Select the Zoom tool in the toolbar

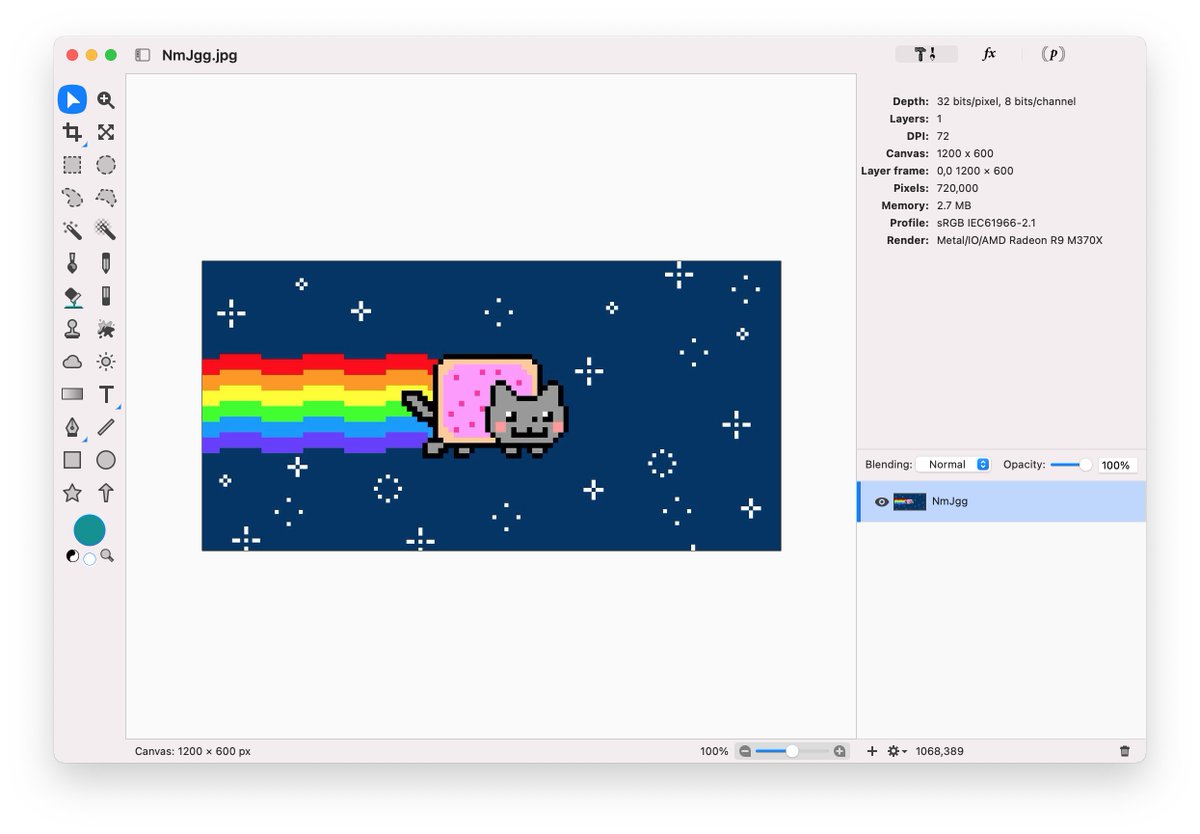coord(106,99)
